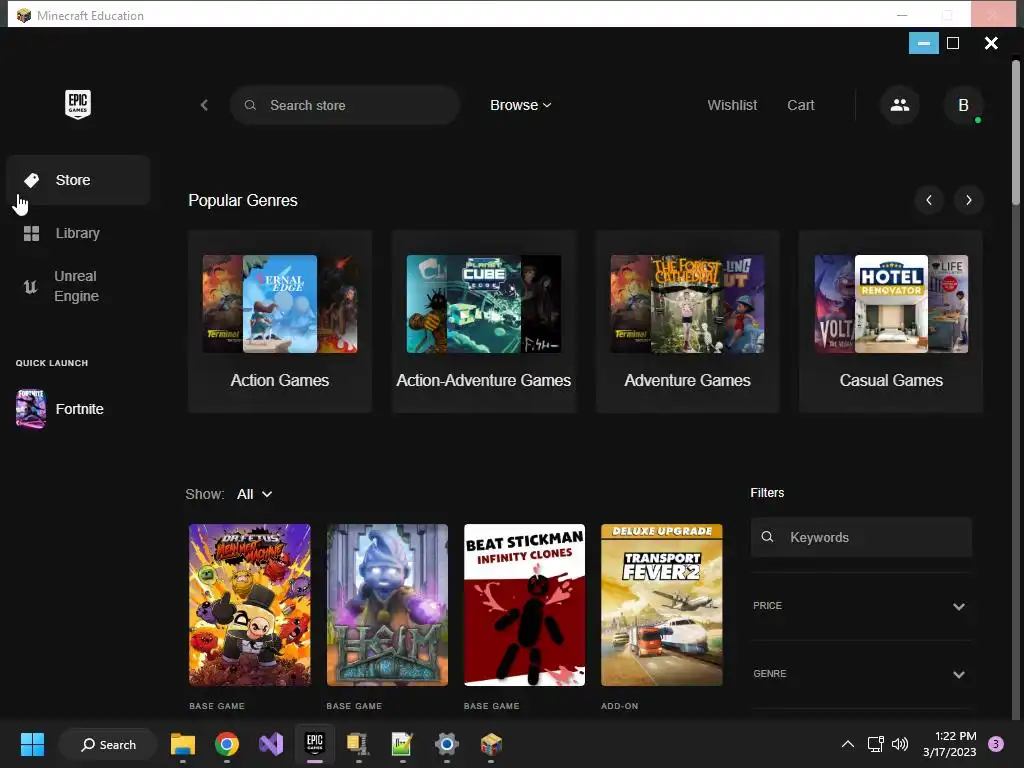This screenshot has height=768, width=1024.
Task: Show next Popular Genres with right arrow
Action: (968, 200)
